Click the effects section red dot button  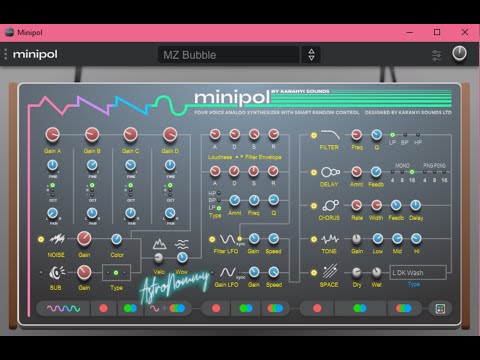tap(317, 308)
